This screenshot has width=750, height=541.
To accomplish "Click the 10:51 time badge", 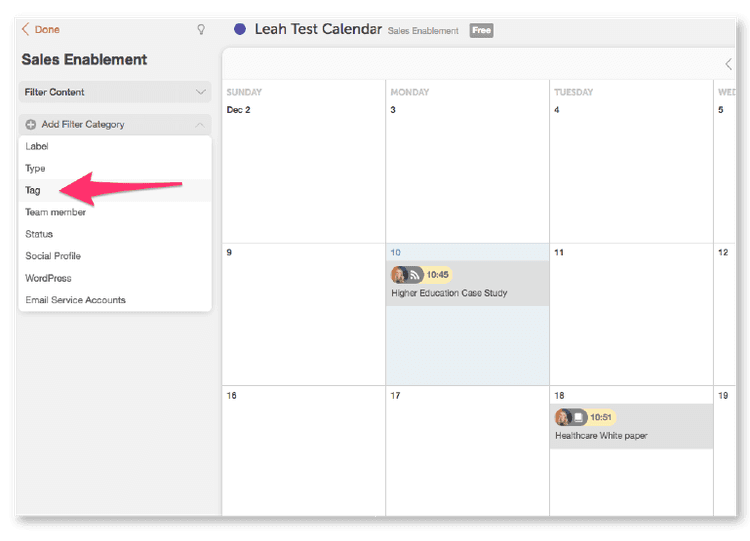I will 601,417.
